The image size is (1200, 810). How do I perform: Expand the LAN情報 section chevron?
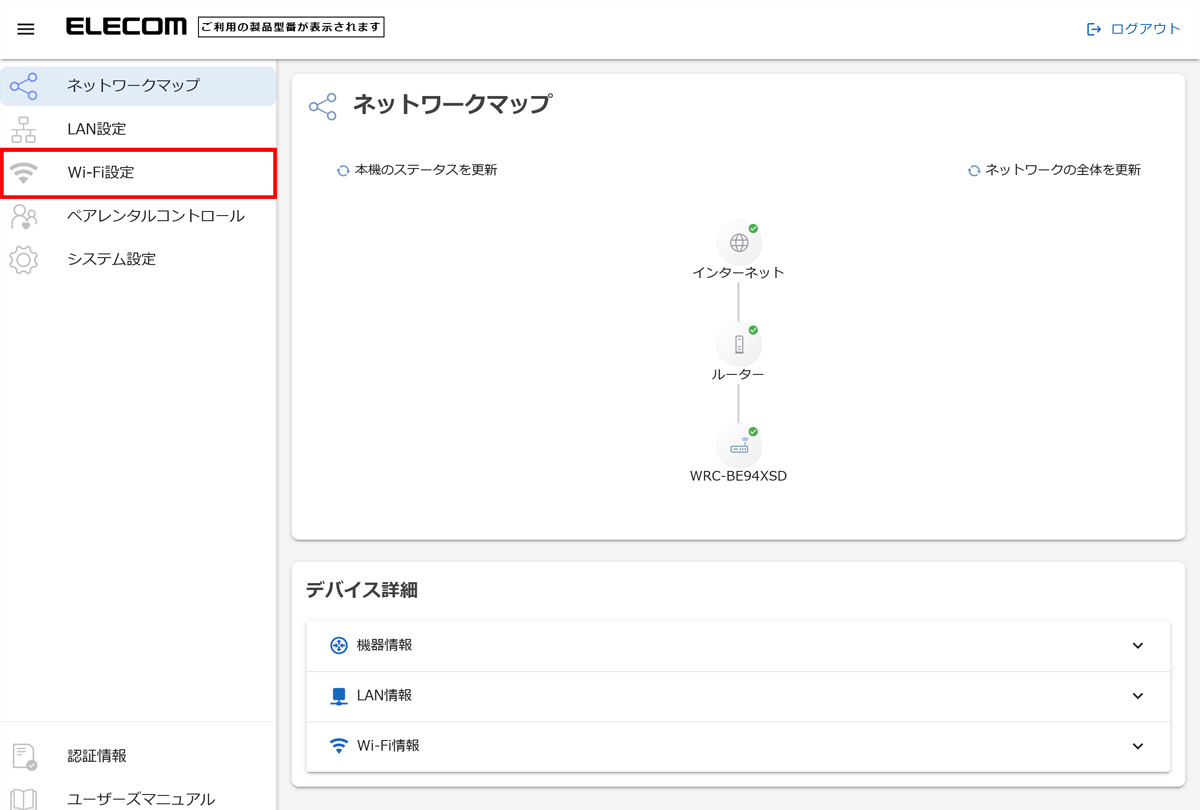point(1138,696)
